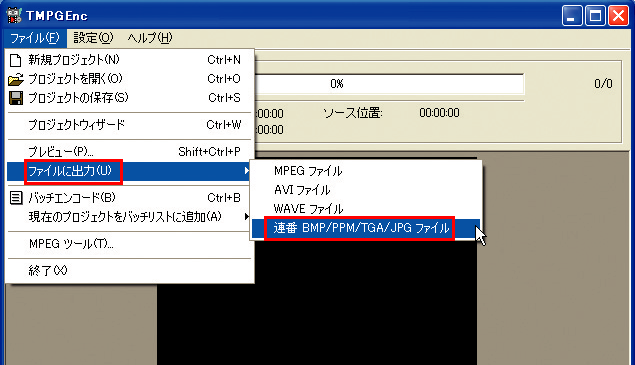Select WAVE ファイル output option

click(x=366, y=209)
